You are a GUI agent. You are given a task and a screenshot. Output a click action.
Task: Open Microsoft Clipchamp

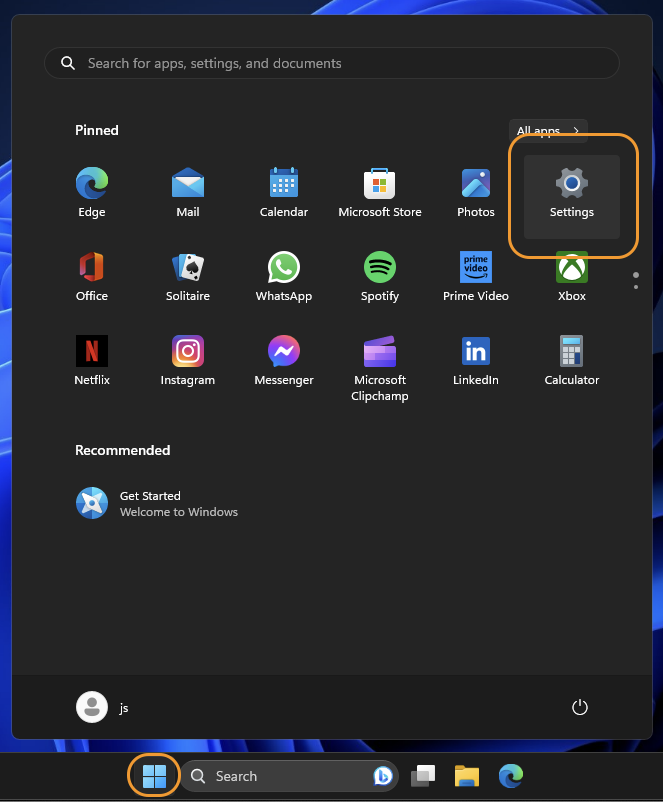[x=380, y=368]
